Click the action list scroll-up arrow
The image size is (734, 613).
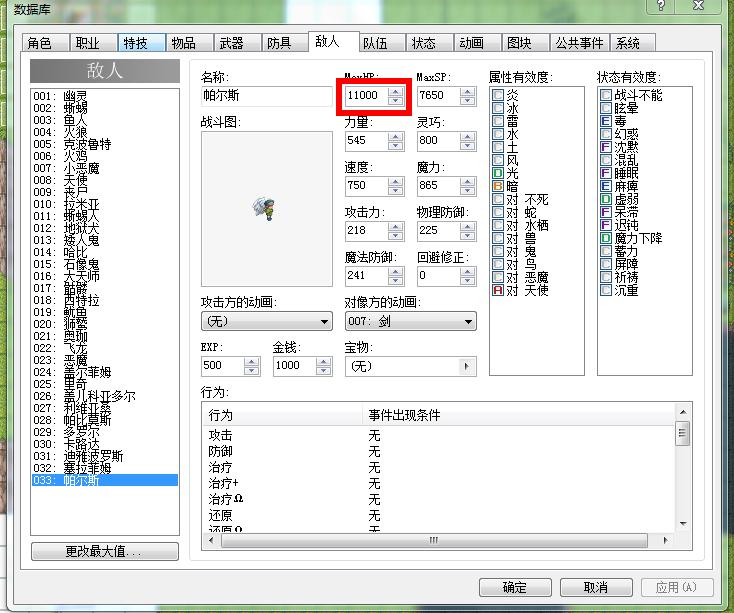pos(683,412)
